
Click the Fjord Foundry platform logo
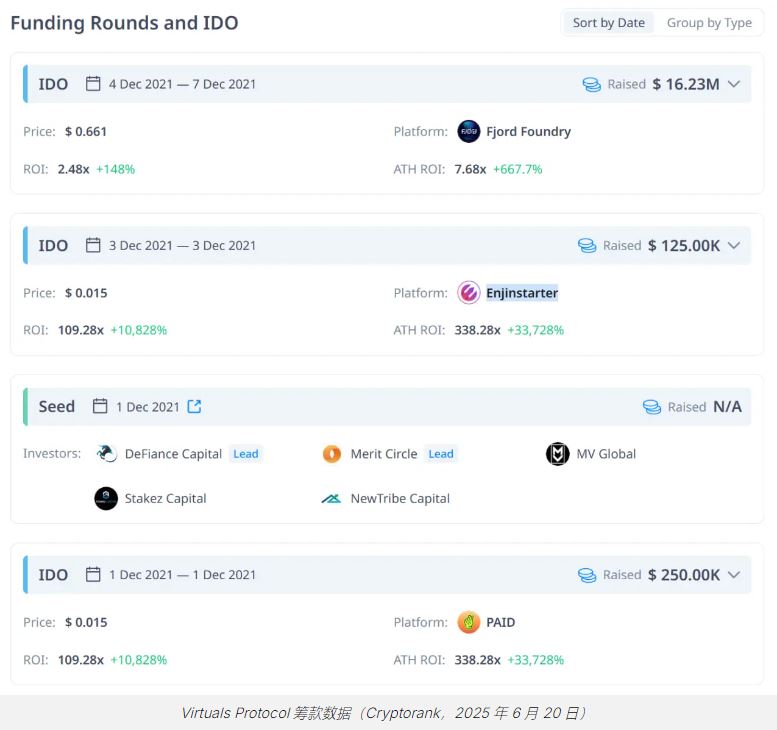(x=469, y=131)
